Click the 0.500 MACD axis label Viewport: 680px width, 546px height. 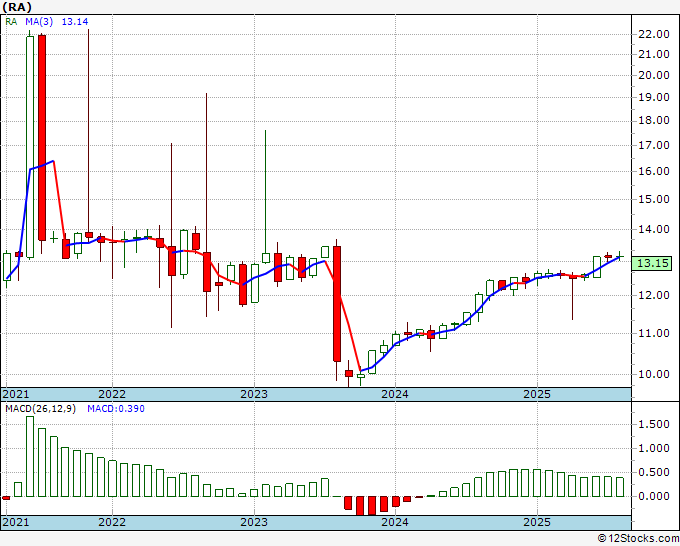pos(654,473)
